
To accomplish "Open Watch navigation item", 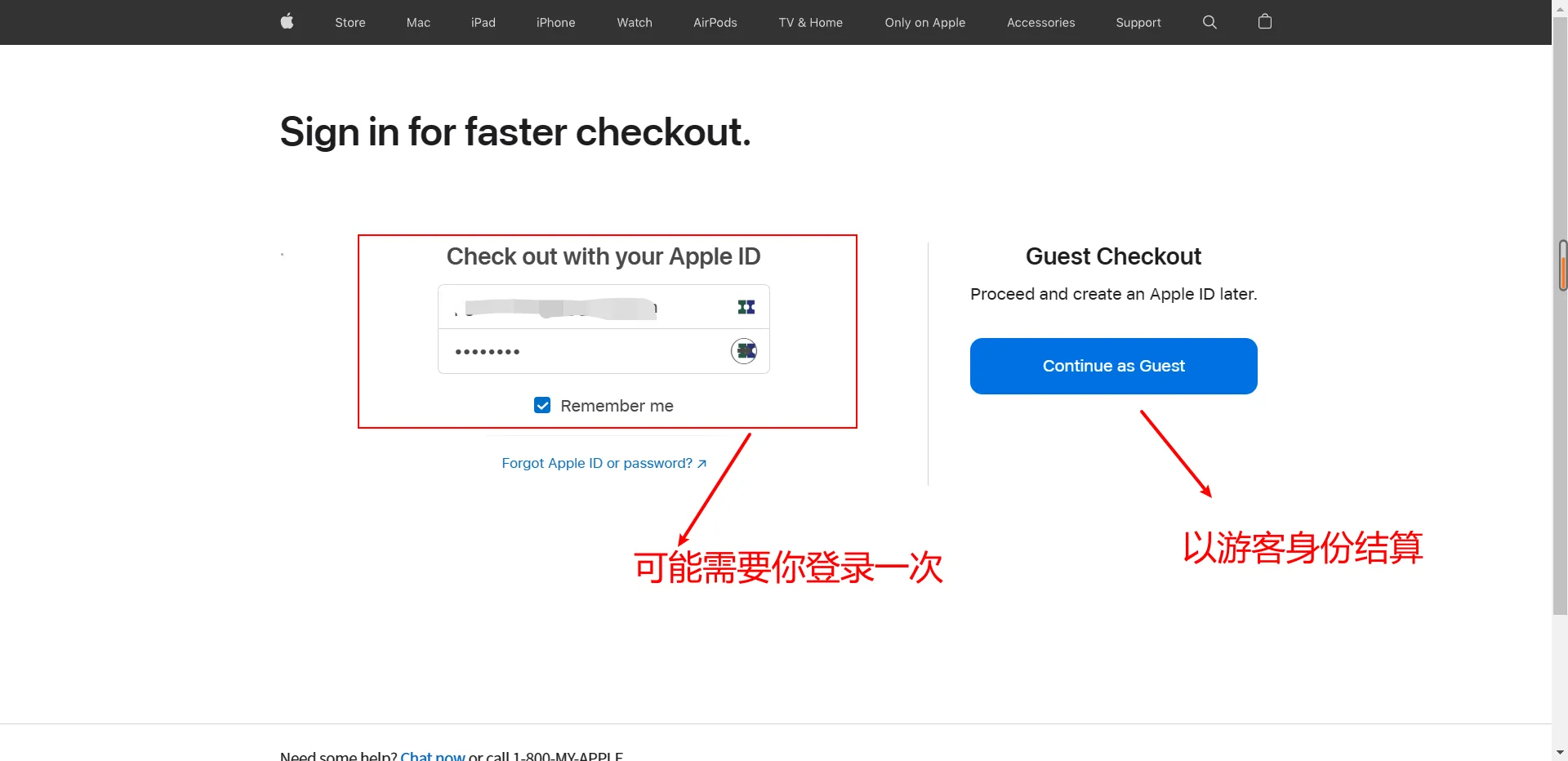I will pos(635,22).
